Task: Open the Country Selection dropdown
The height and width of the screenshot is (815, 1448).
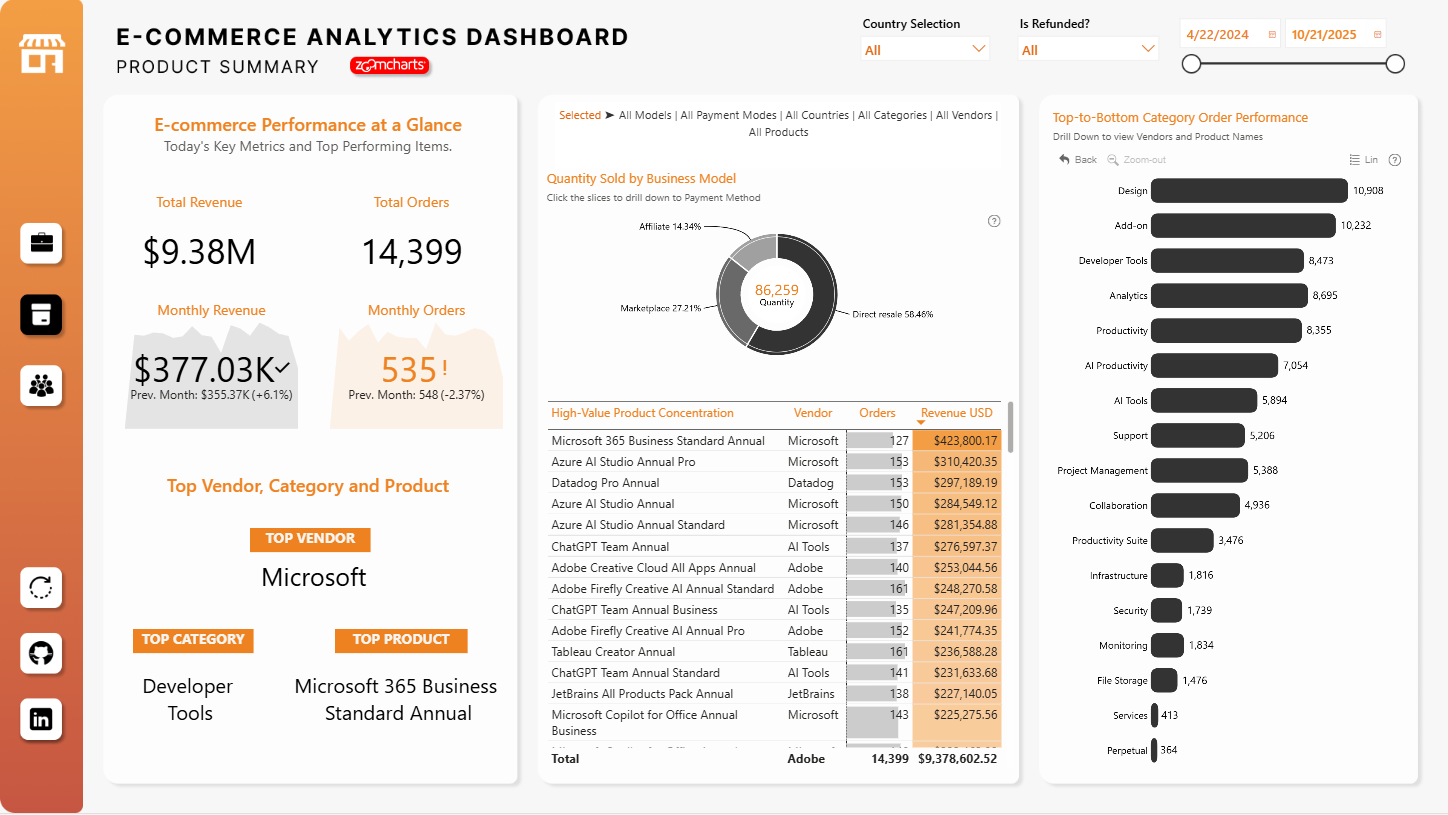Action: (925, 49)
